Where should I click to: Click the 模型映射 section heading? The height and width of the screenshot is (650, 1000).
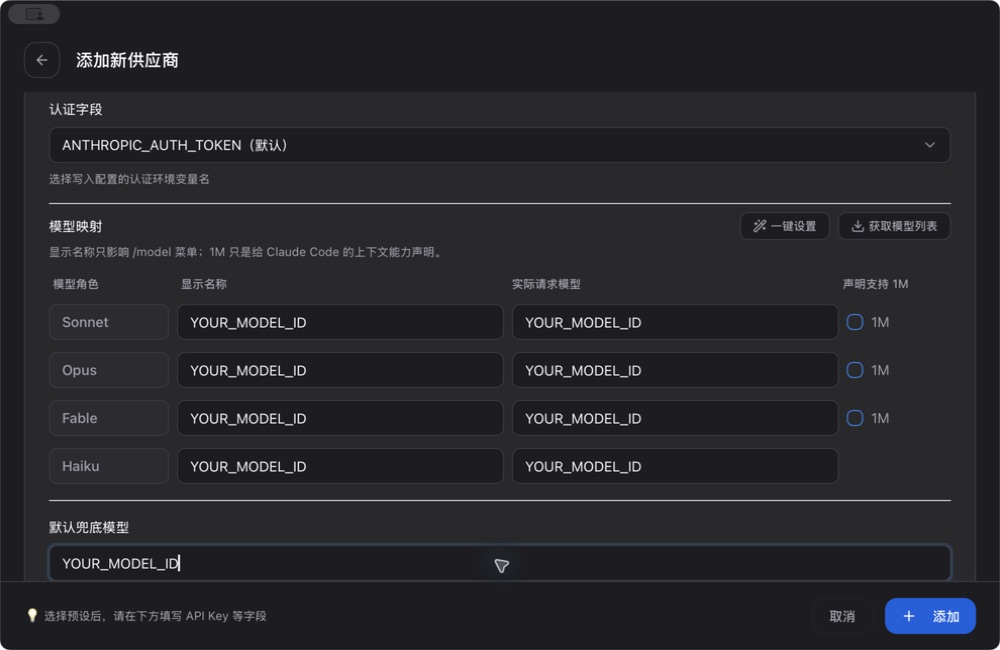75,226
